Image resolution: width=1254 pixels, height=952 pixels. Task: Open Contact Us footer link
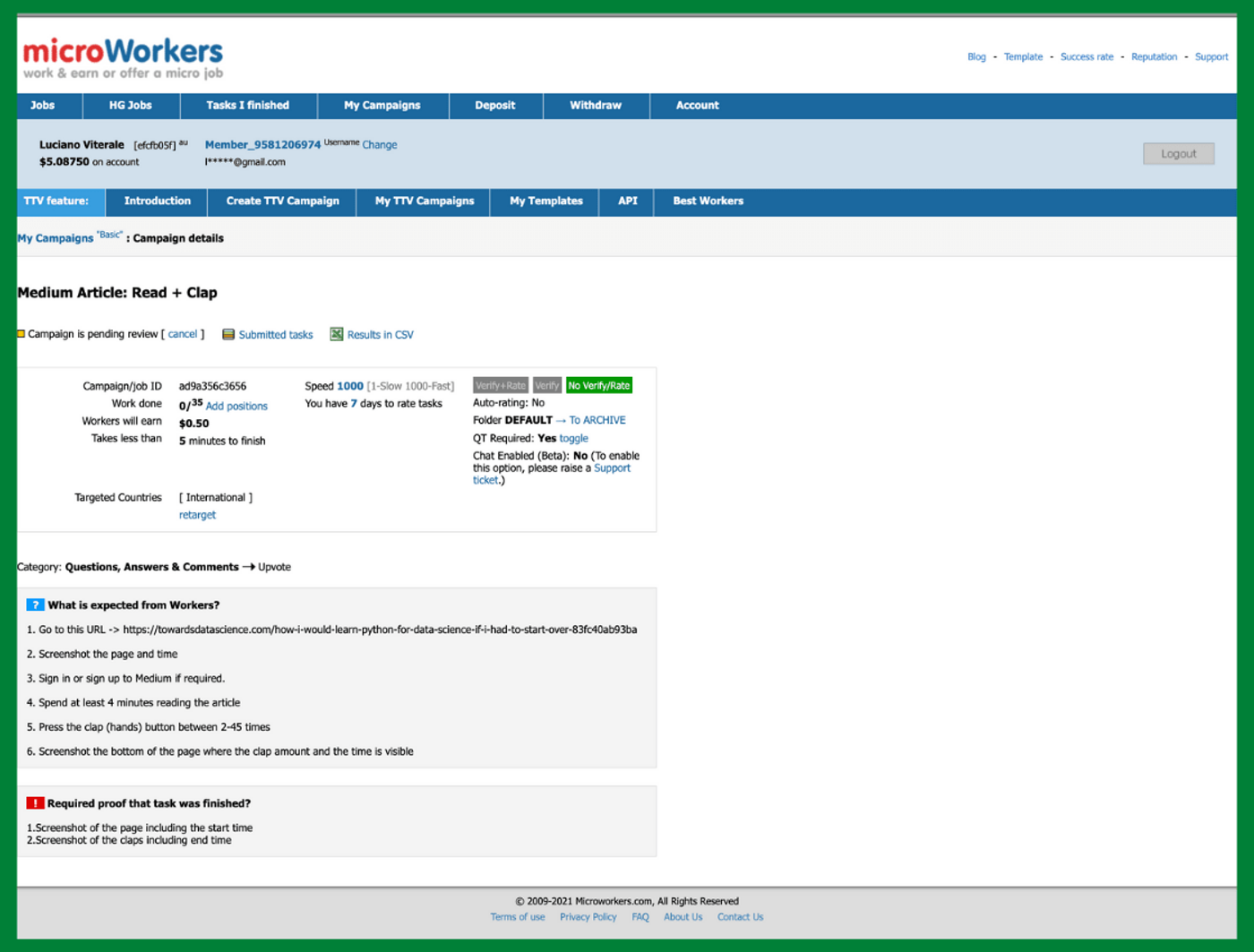pyautogui.click(x=741, y=917)
